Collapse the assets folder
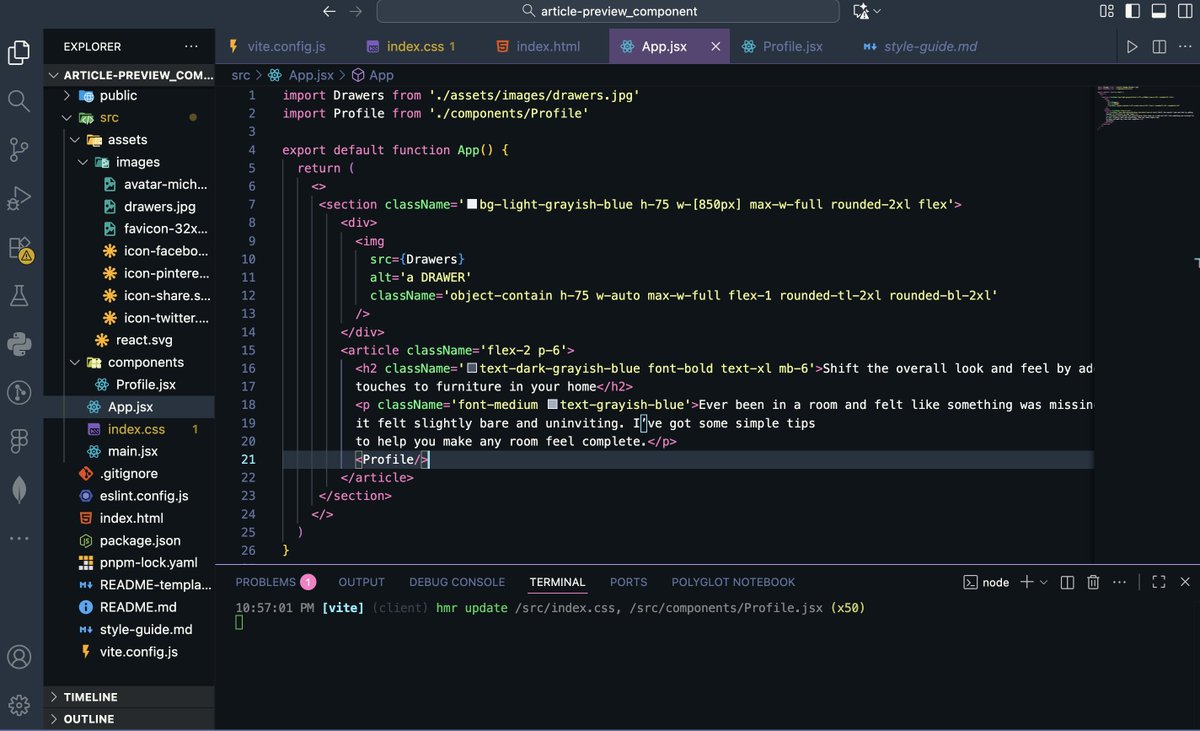This screenshot has height=731, width=1200. click(127, 140)
